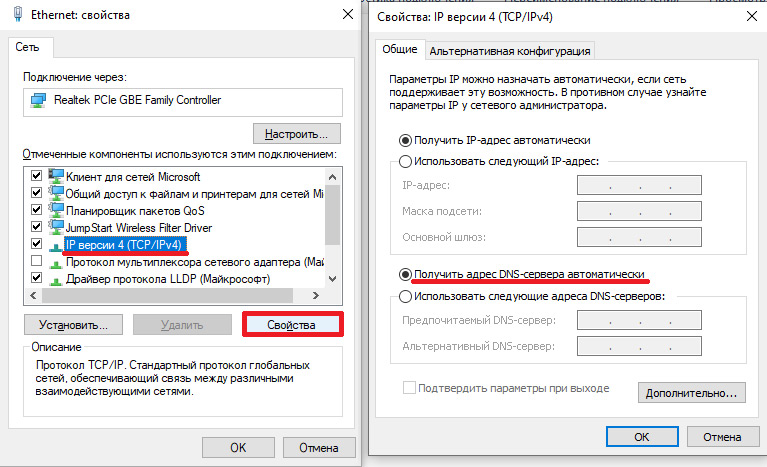Select Использовать следующие адреса DNS-серверов

click(405, 296)
